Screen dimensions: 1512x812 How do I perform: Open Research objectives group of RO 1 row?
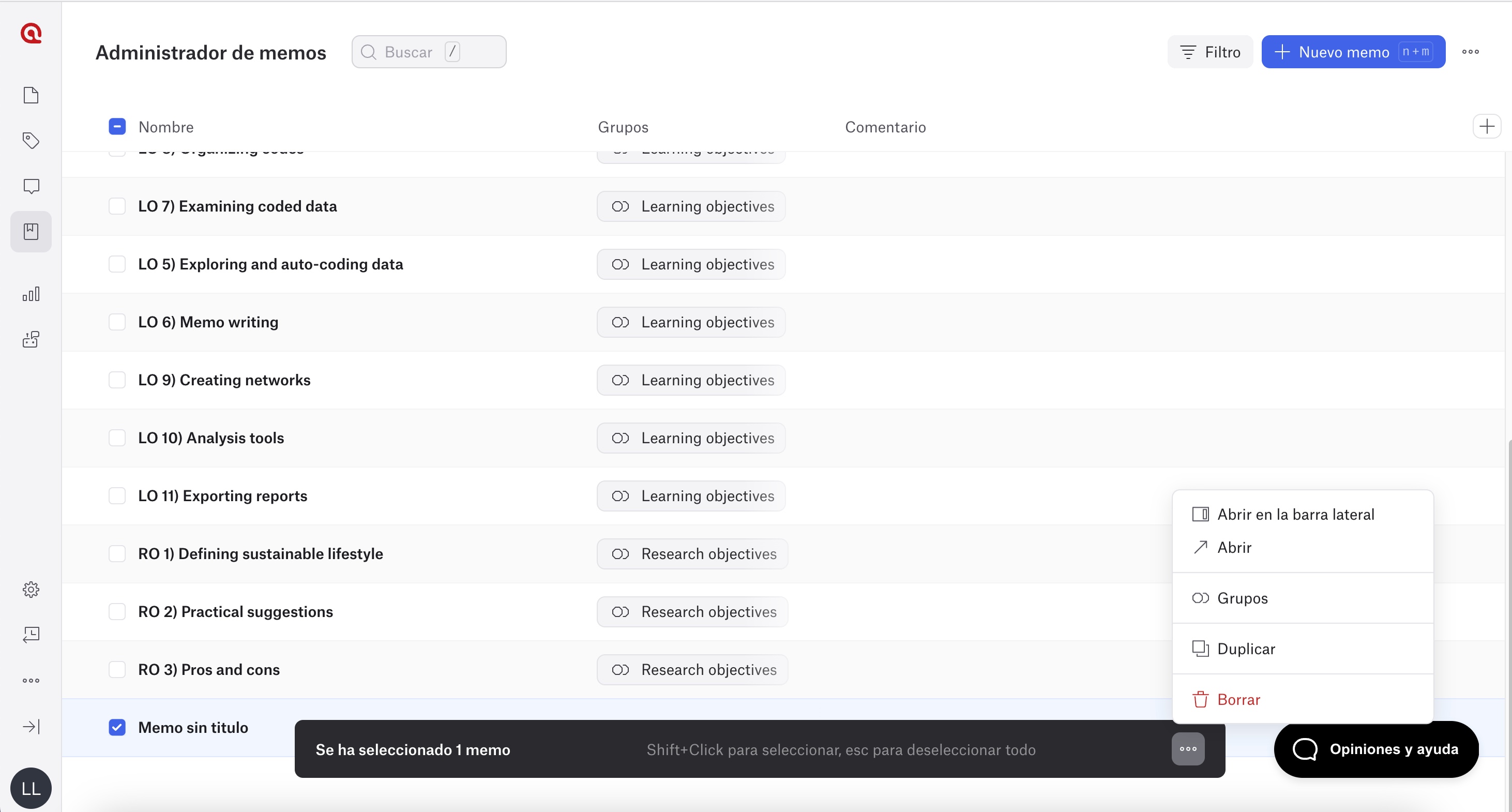click(x=692, y=554)
